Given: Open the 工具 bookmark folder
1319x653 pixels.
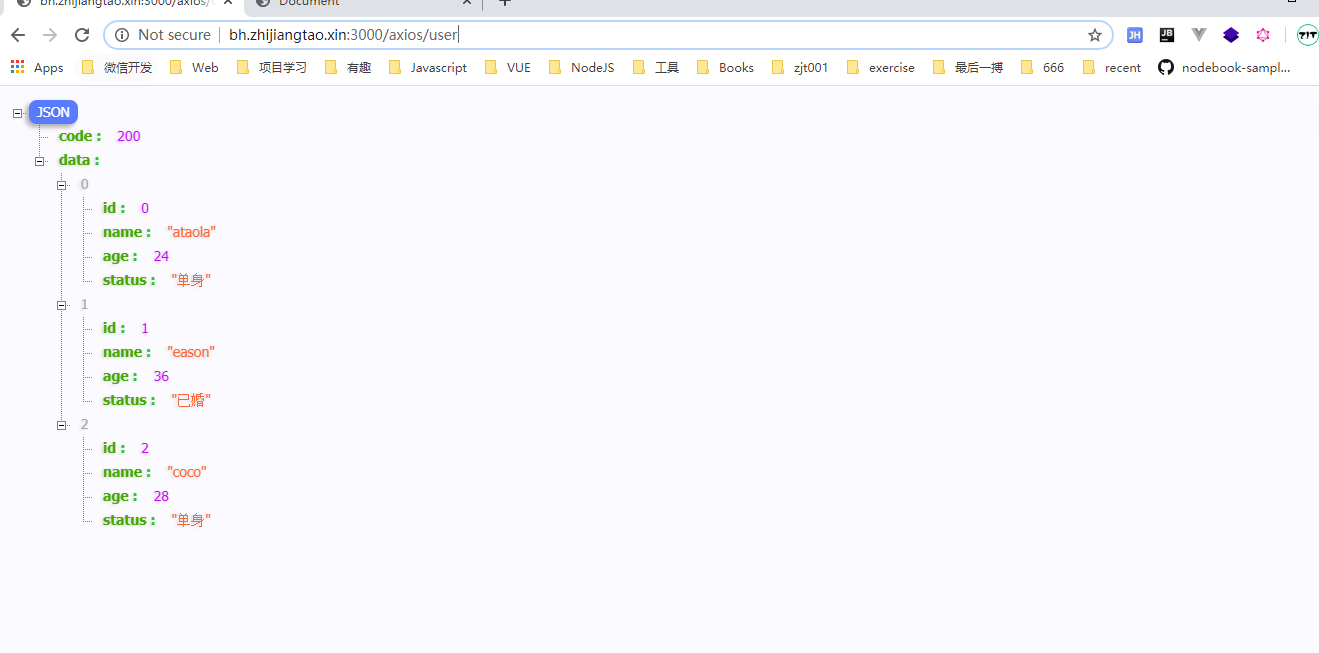Looking at the screenshot, I should 656,67.
